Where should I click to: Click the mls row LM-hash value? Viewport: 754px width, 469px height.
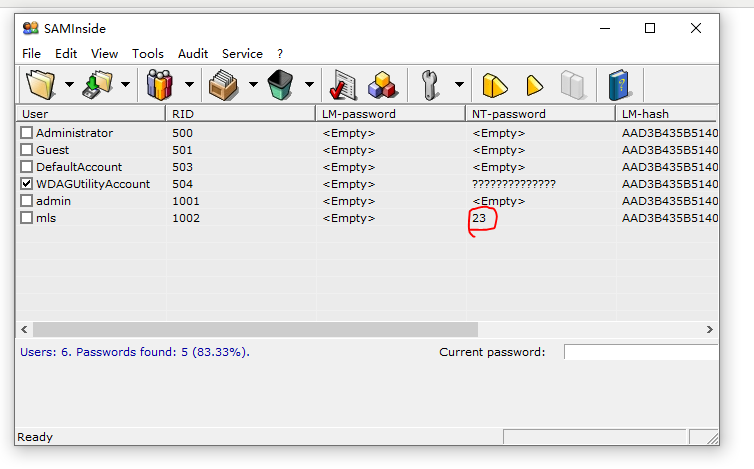point(669,218)
